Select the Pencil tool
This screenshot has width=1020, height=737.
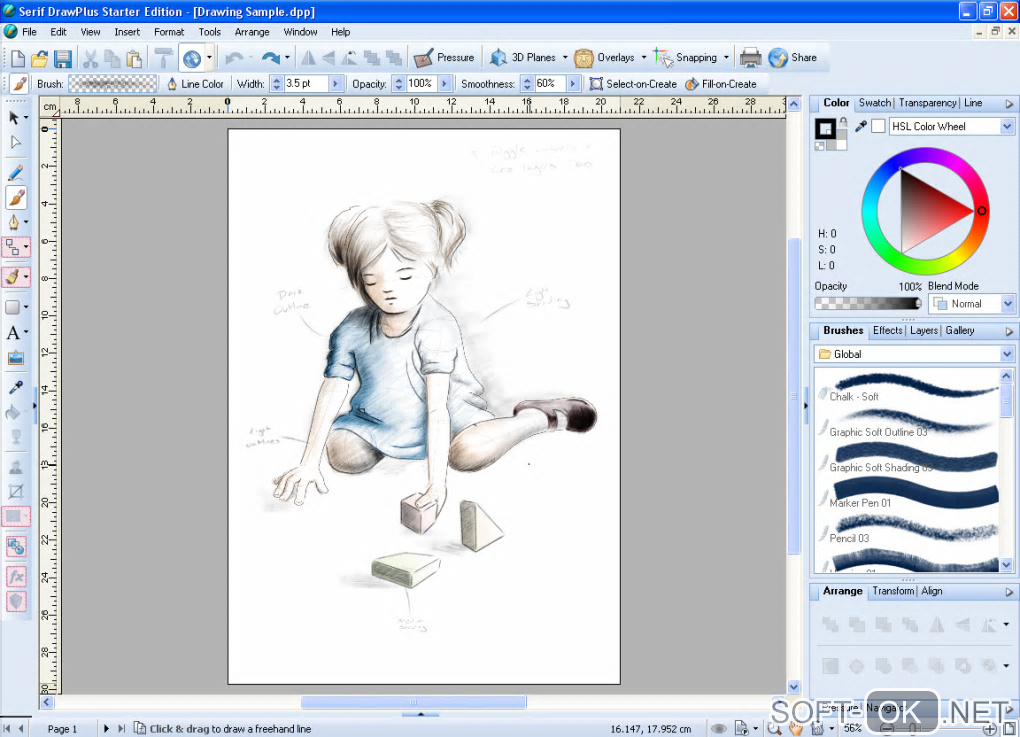coord(15,173)
